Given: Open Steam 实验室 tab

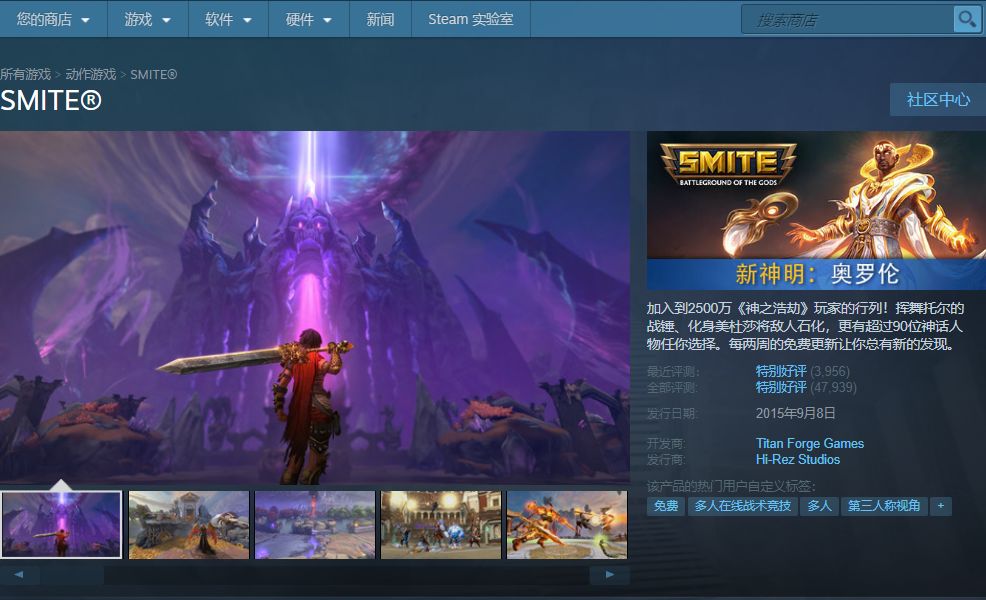Looking at the screenshot, I should pos(470,19).
